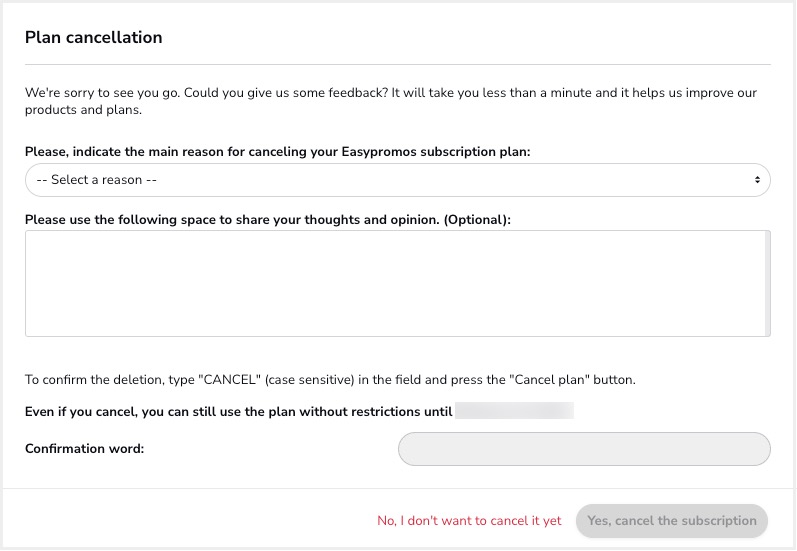Click the "(Optional)" text in the label
Viewport: 797px width, 551px height.
(x=477, y=220)
